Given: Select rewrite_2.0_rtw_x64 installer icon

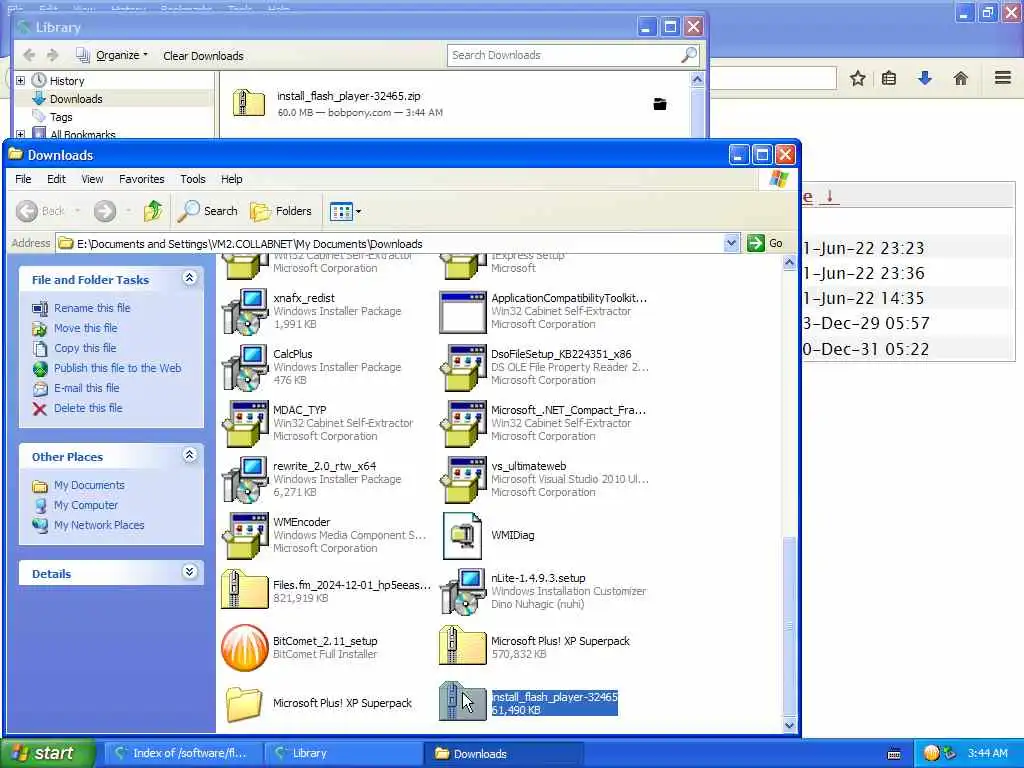Looking at the screenshot, I should (x=245, y=480).
